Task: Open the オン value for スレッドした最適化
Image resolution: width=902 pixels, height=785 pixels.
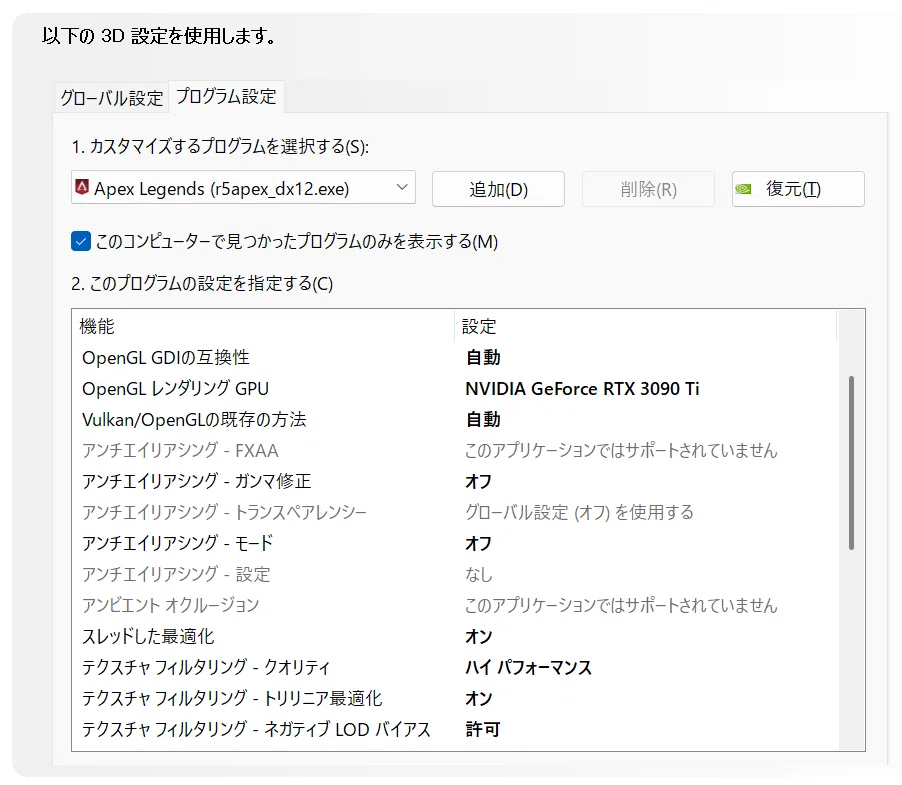Action: [x=479, y=637]
